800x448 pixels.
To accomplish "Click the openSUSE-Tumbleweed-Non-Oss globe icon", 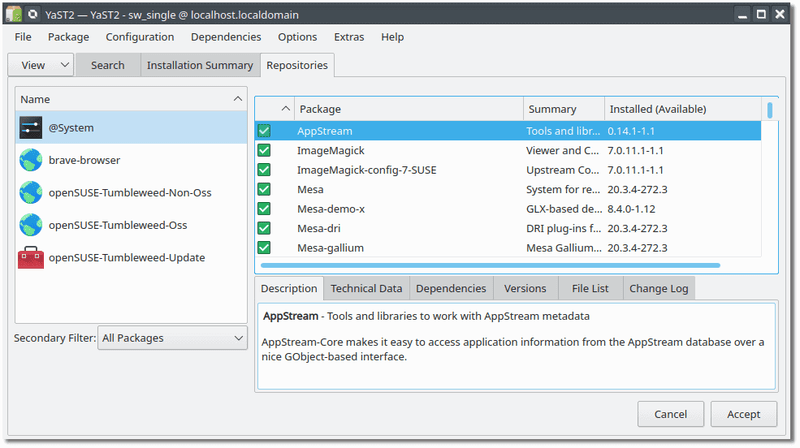I will (x=31, y=192).
